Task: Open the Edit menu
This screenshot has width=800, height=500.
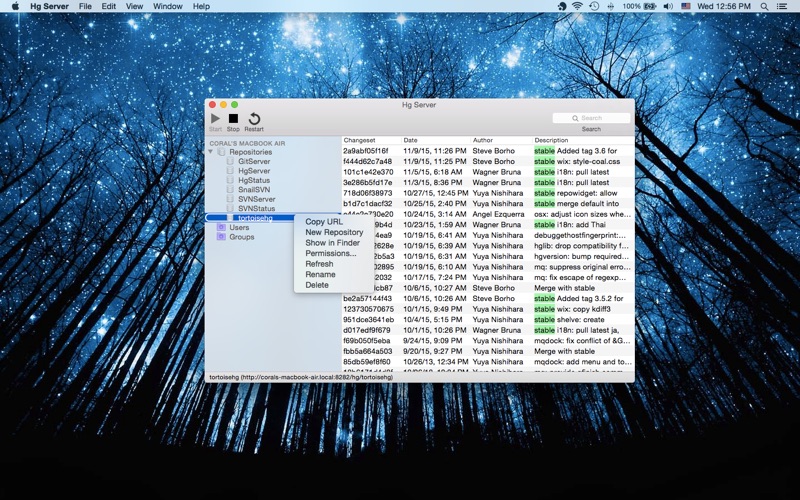Action: (109, 6)
